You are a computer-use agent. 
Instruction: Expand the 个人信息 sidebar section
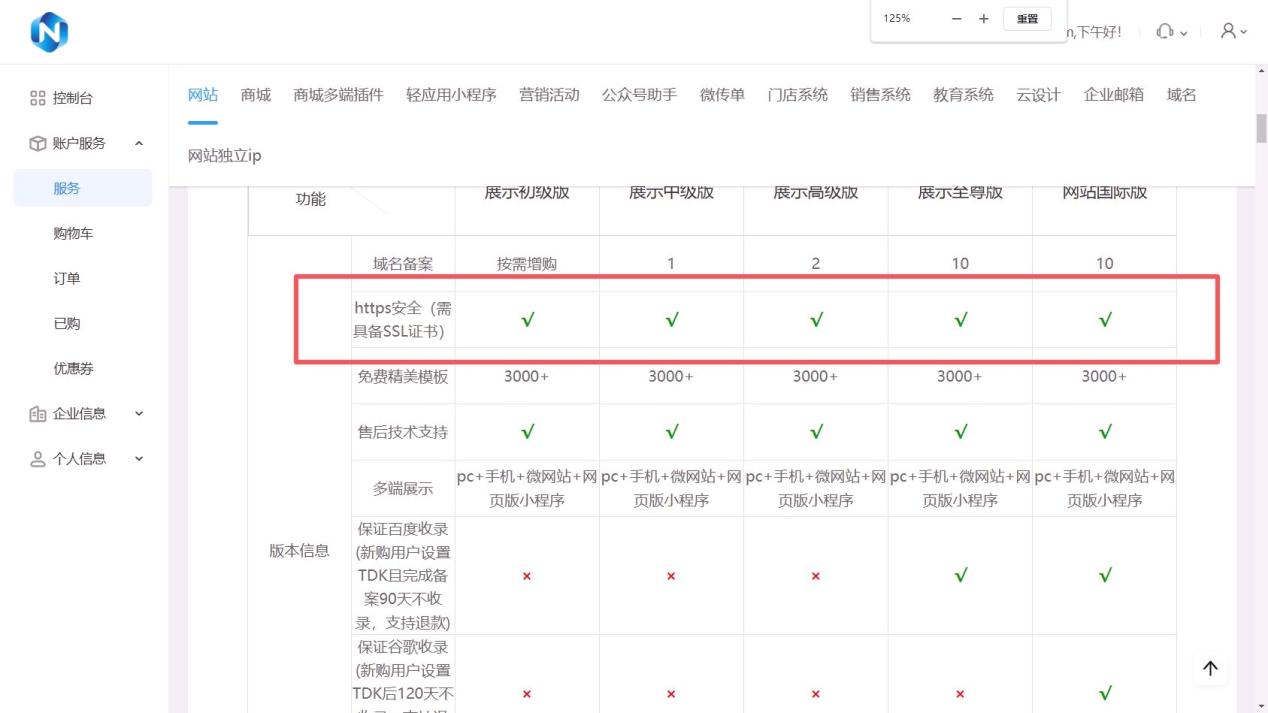tap(139, 458)
